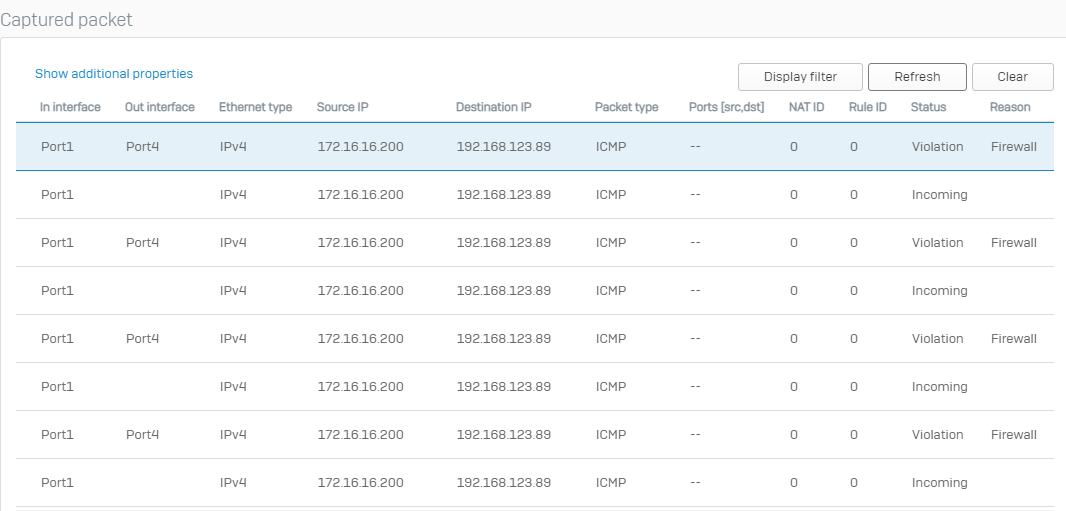Show additional properties link

click(114, 73)
